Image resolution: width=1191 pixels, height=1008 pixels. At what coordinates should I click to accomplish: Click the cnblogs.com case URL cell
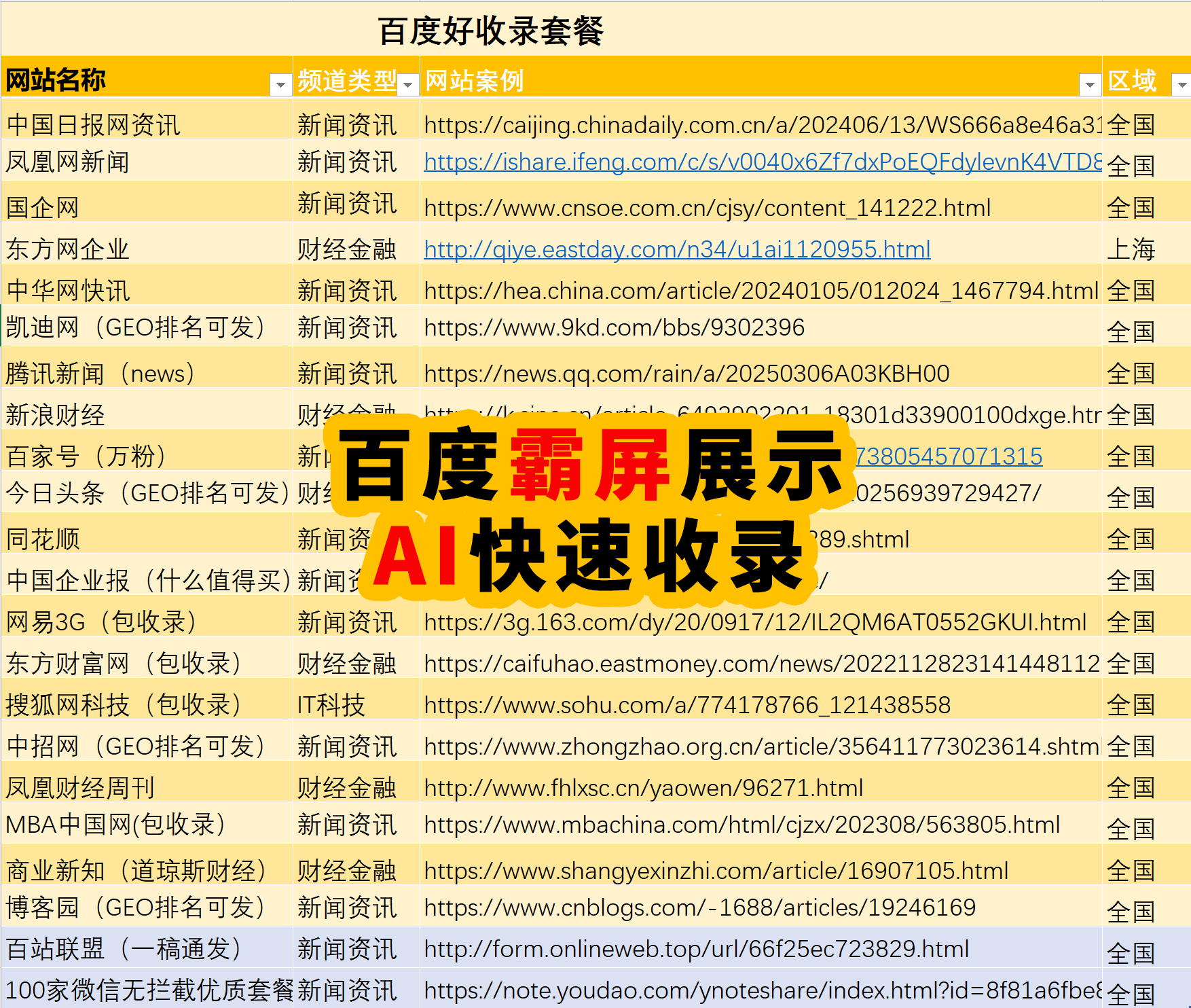pos(699,907)
